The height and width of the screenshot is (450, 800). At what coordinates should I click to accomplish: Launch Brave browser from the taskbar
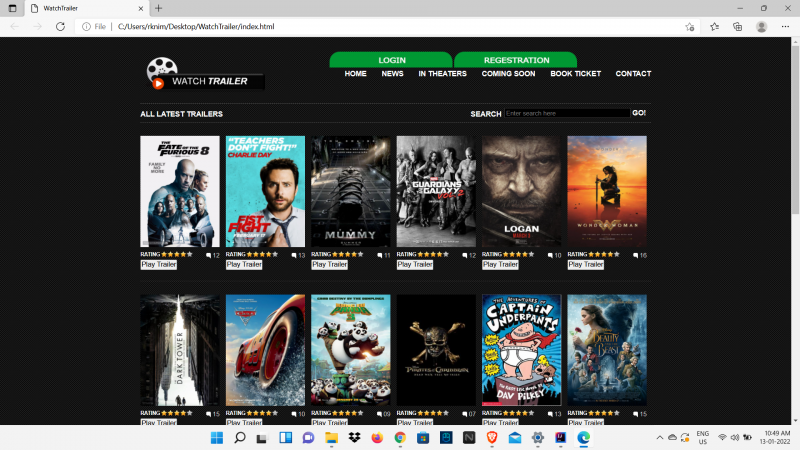[x=492, y=438]
